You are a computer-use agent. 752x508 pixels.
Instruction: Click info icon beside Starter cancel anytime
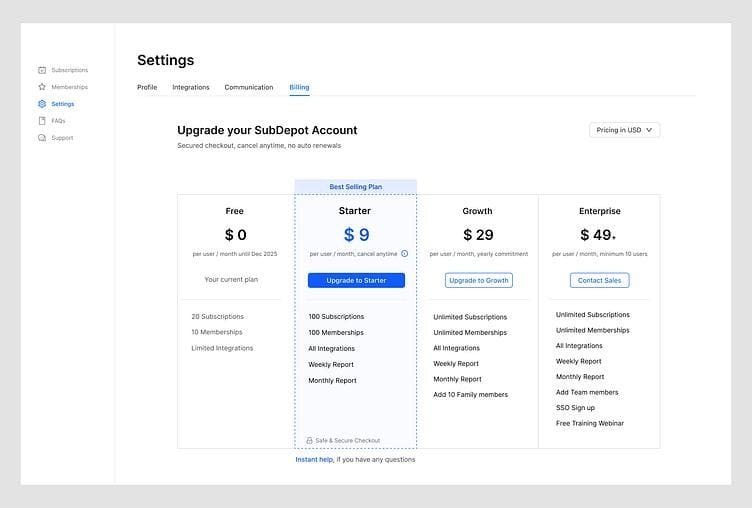click(405, 253)
